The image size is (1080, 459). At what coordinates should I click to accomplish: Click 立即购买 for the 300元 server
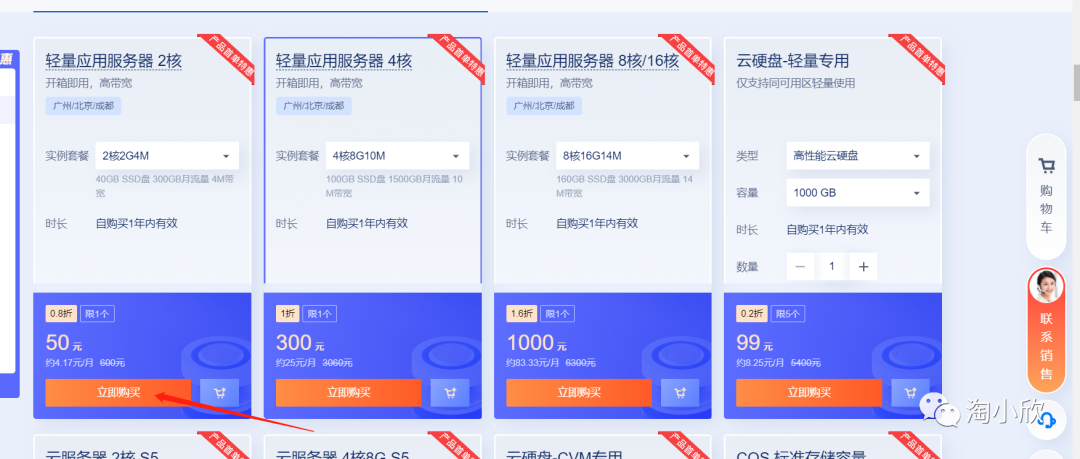[x=349, y=393]
